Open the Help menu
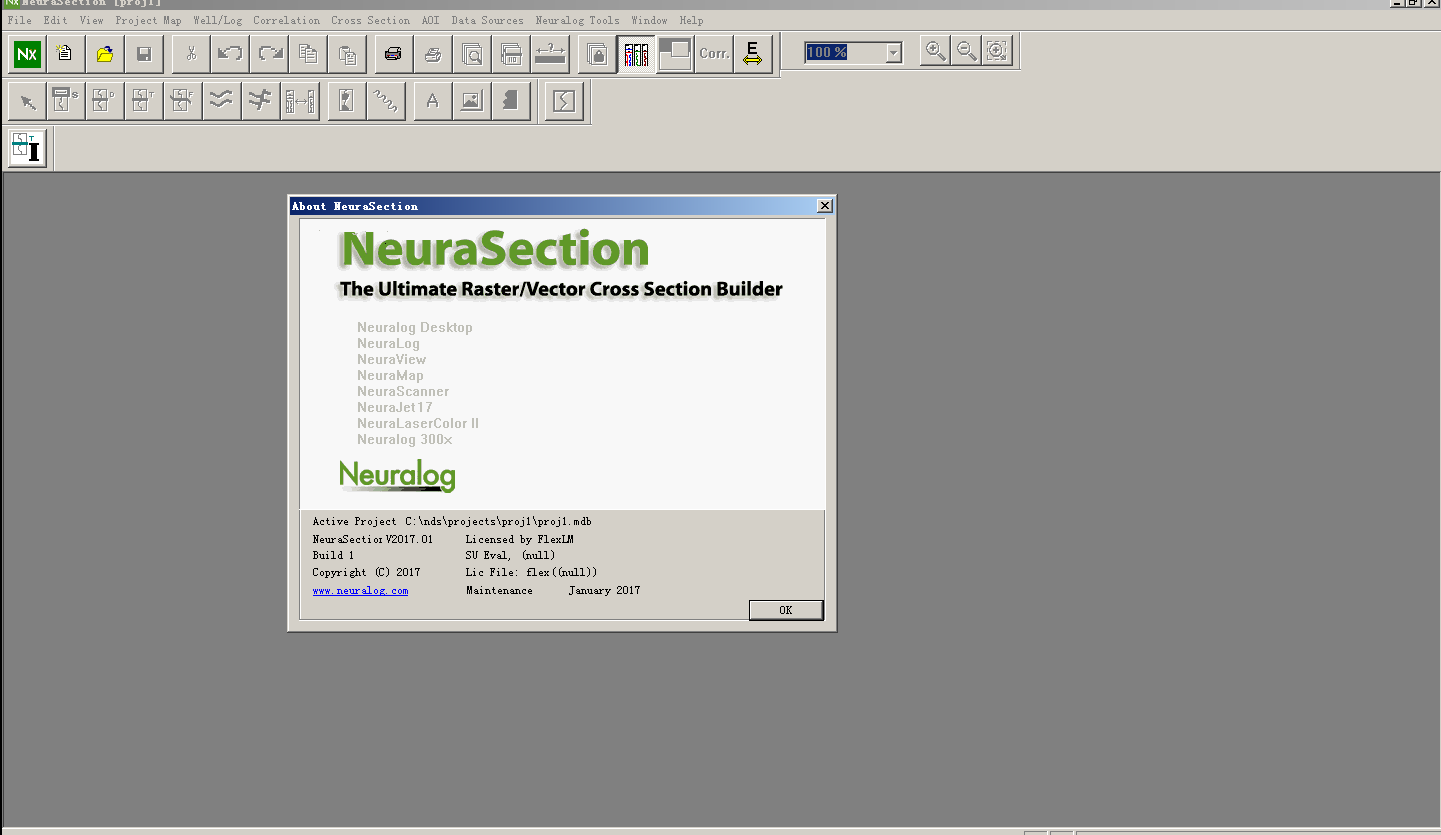Image resolution: width=1441 pixels, height=835 pixels. tap(691, 20)
